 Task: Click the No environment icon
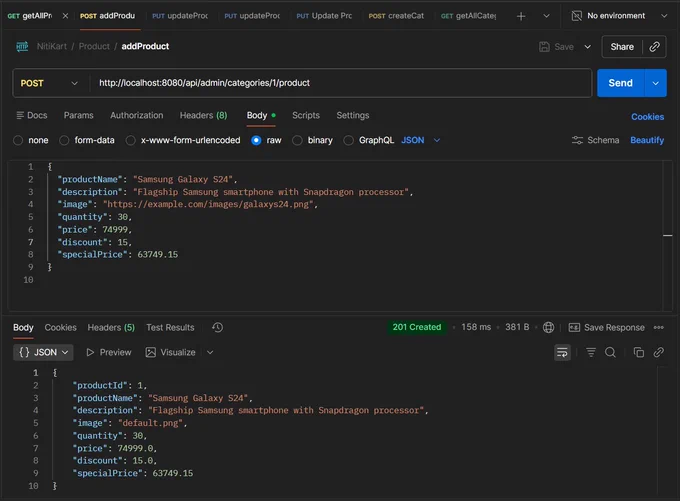pos(576,16)
